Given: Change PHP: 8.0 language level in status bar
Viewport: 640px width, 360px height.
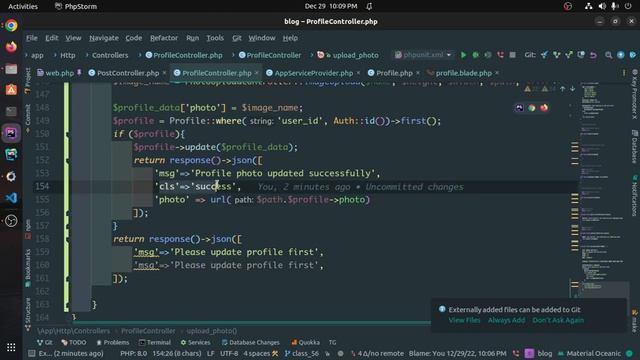Looking at the screenshot, I should point(133,353).
